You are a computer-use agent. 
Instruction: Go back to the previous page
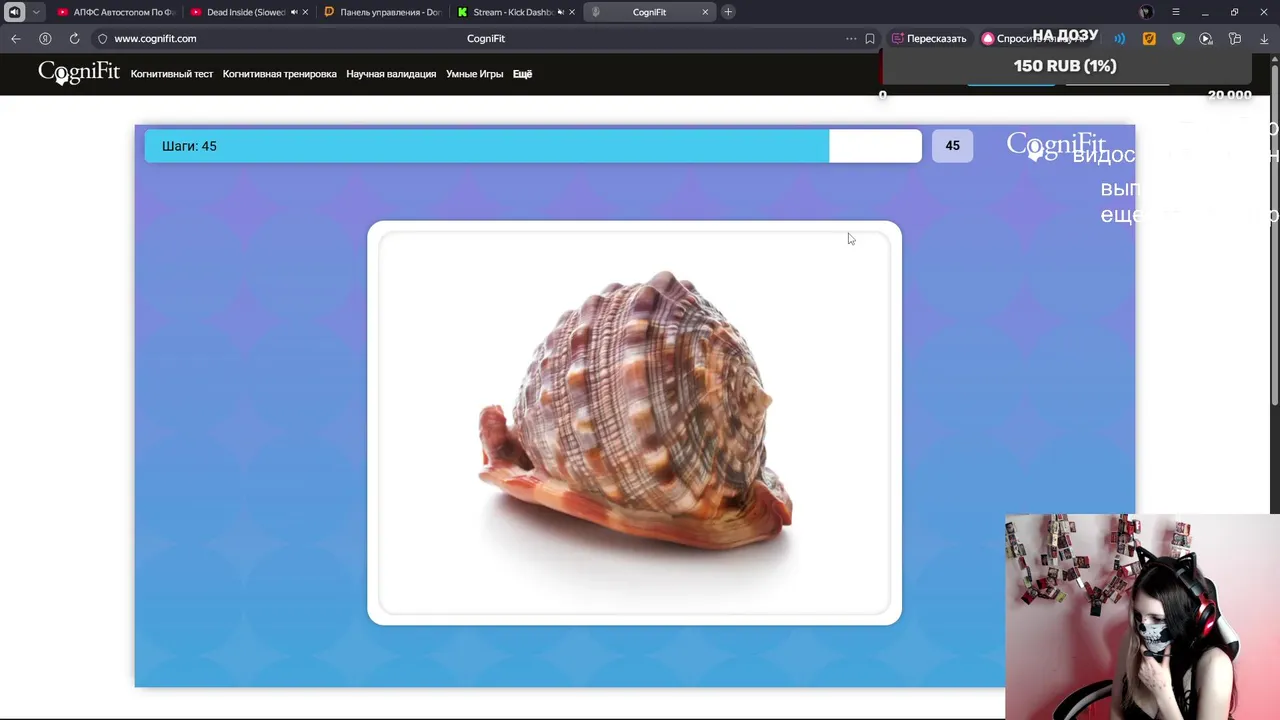[15, 38]
